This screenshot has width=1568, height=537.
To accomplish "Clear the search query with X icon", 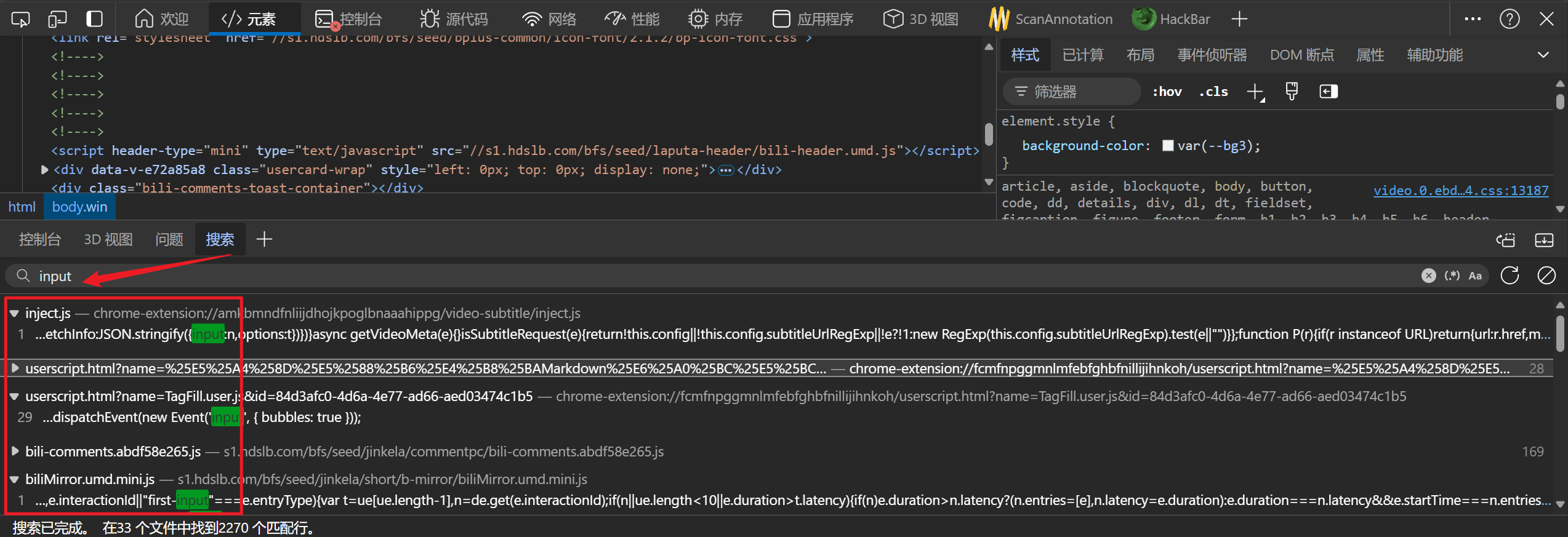I will point(1428,276).
